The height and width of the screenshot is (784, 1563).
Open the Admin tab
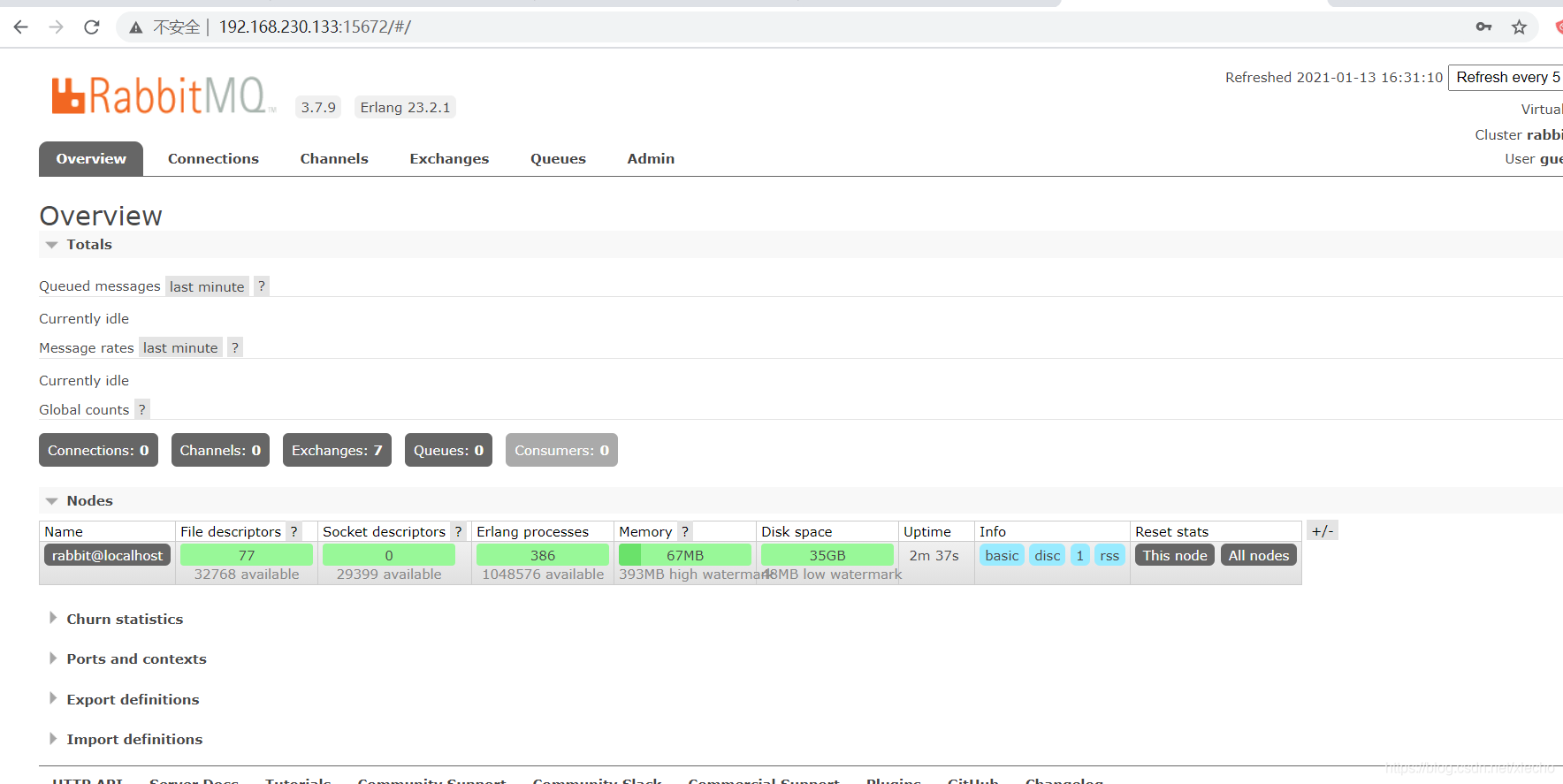click(651, 158)
